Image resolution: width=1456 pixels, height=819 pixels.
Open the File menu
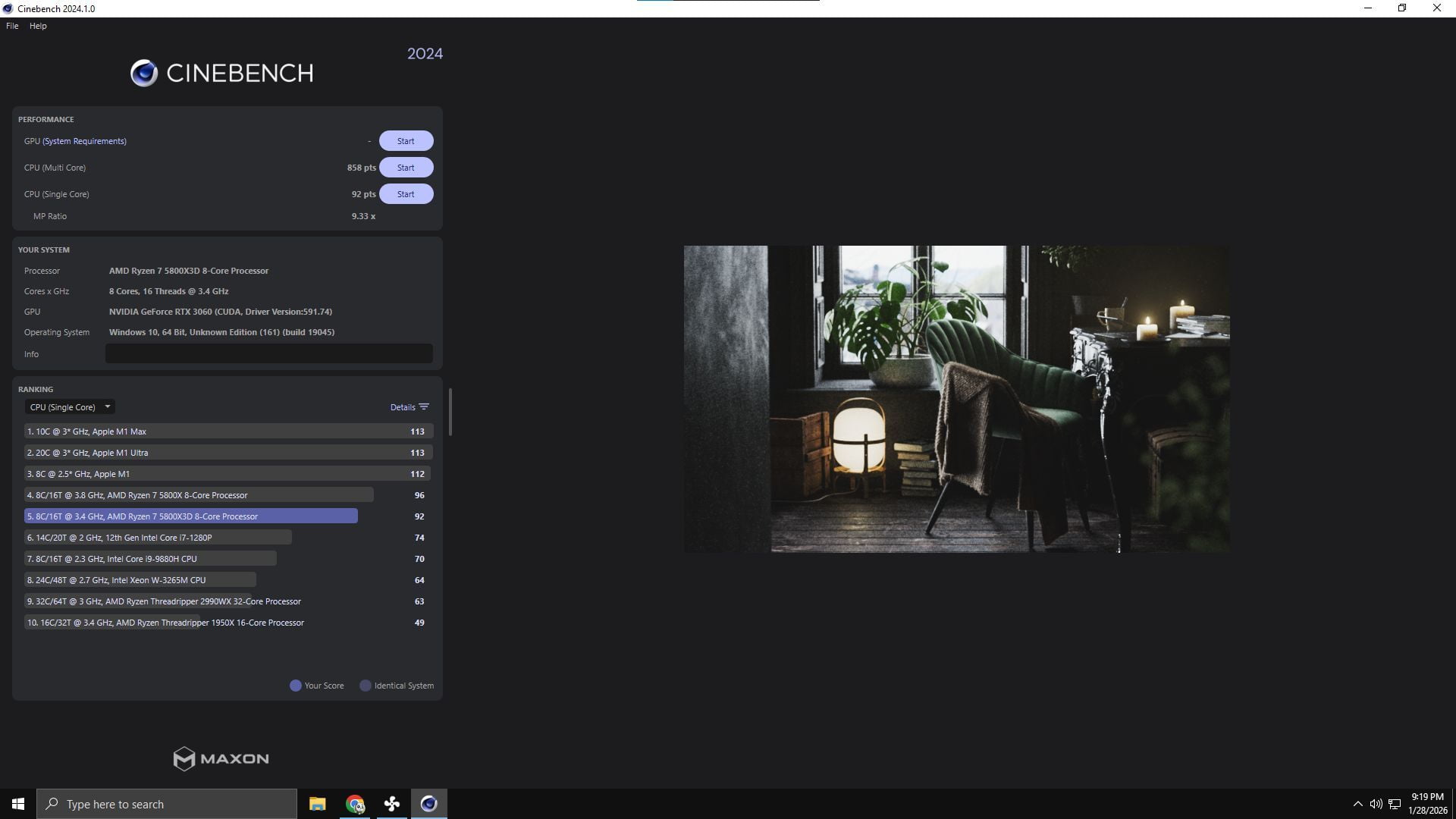(x=12, y=26)
